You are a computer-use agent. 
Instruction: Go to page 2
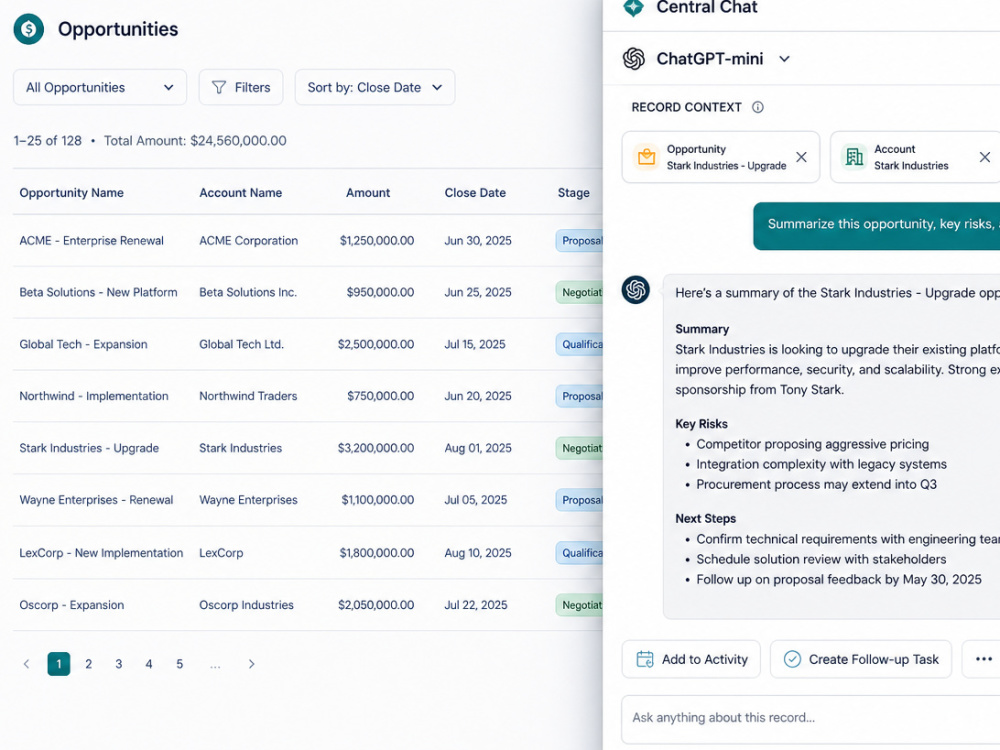(x=89, y=664)
